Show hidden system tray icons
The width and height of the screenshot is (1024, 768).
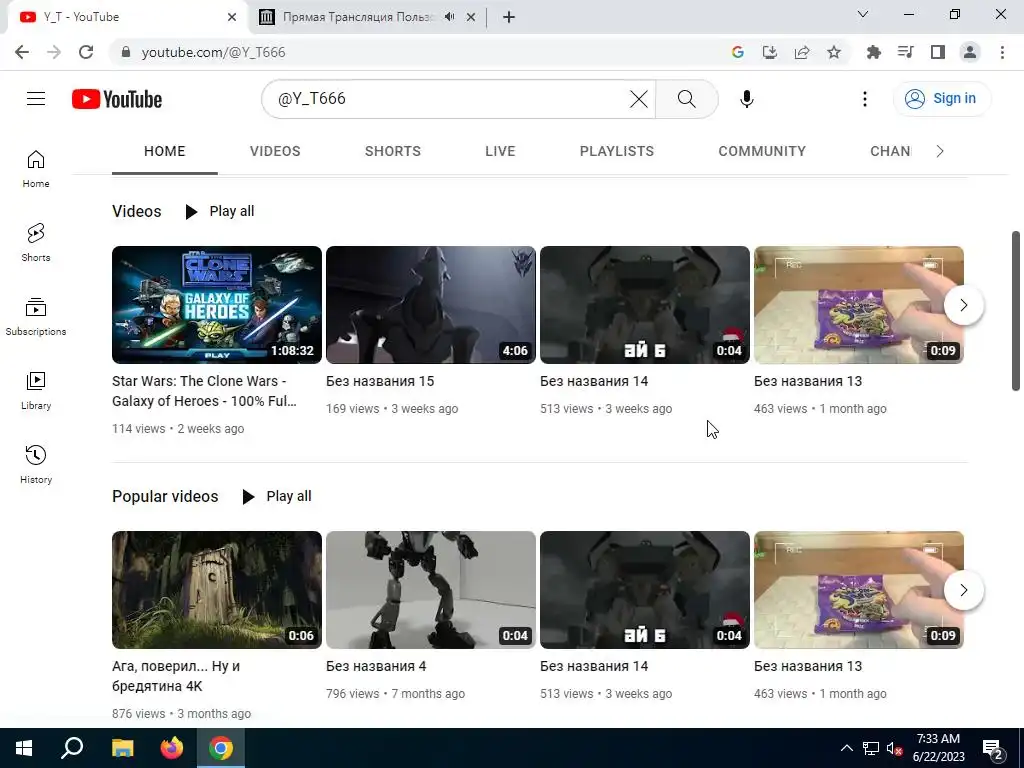coord(846,748)
